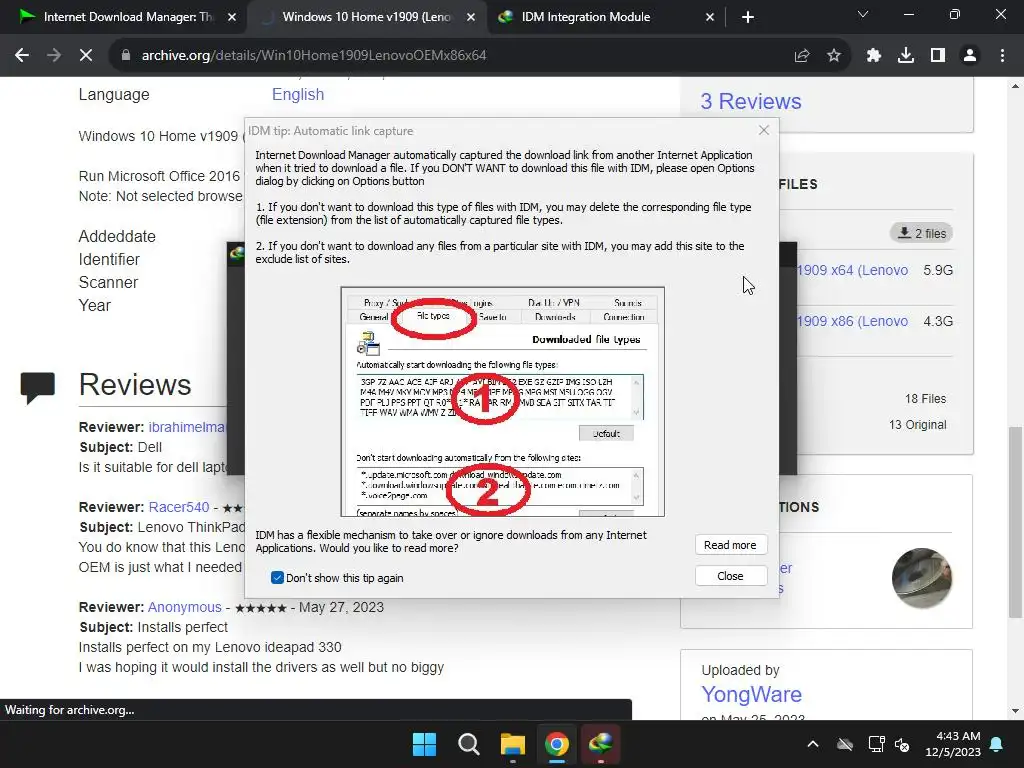Open Chrome downloads icon
Viewport: 1024px width, 768px height.
[906, 56]
